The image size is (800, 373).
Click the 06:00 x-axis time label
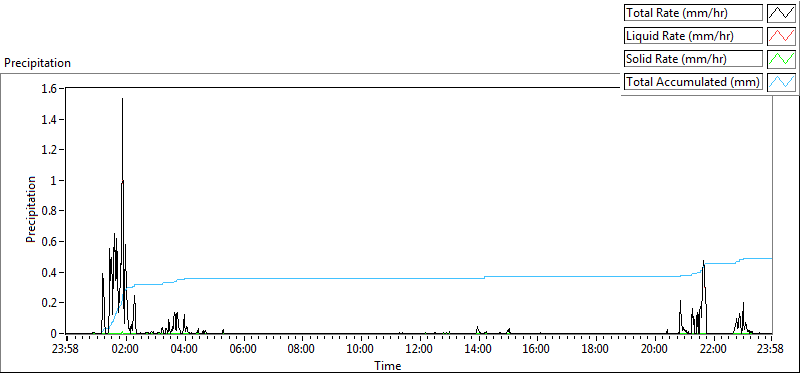[x=243, y=350]
